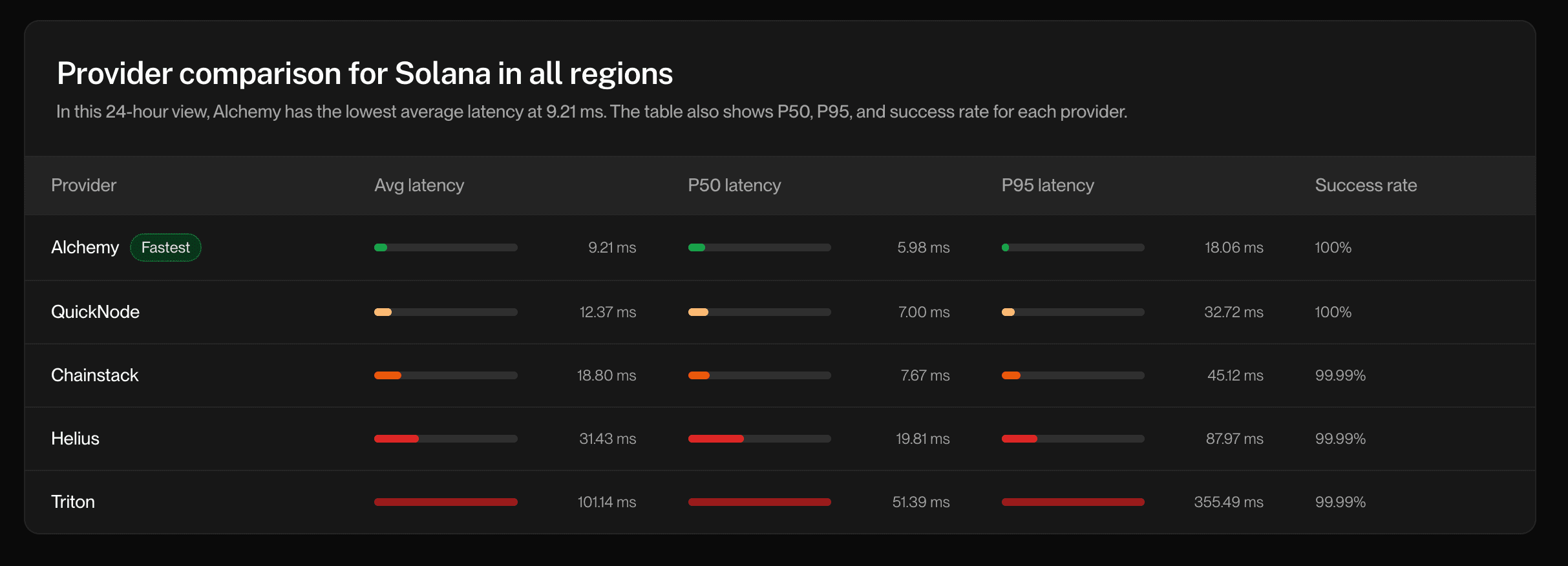Click the P50 latency column header
This screenshot has height=566, width=1568.
[734, 185]
